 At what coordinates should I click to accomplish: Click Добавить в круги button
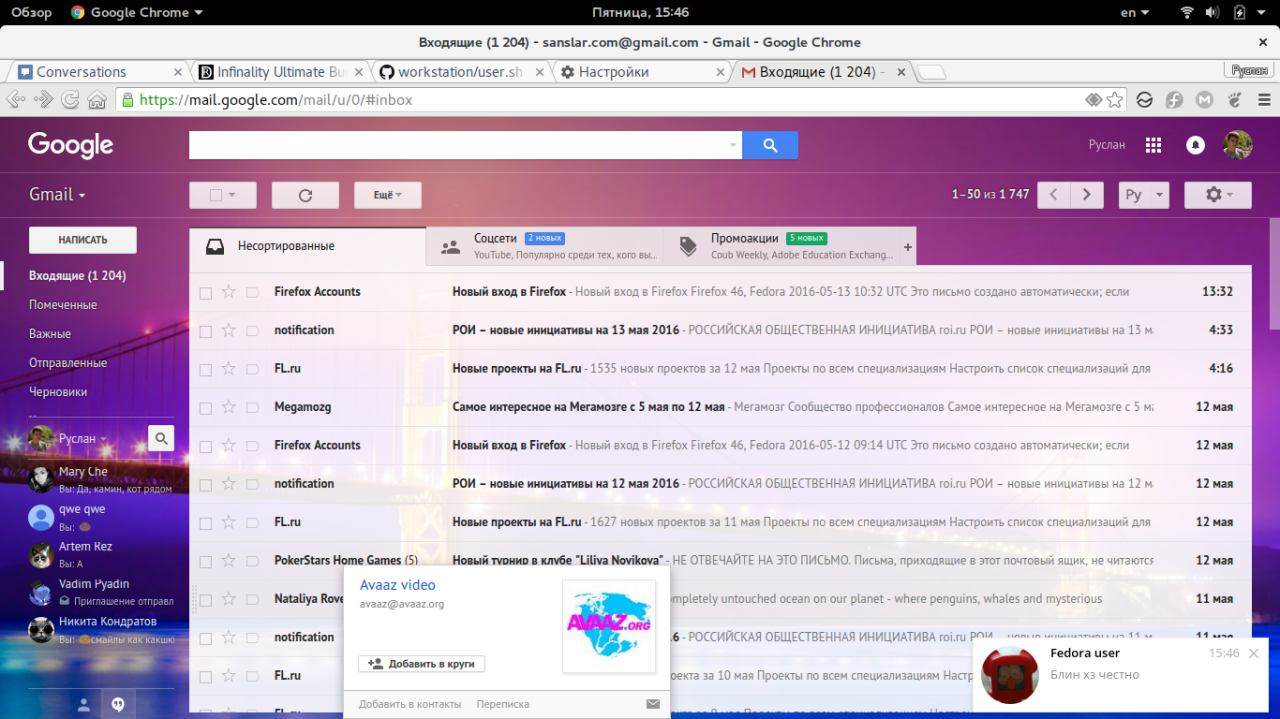(x=422, y=664)
